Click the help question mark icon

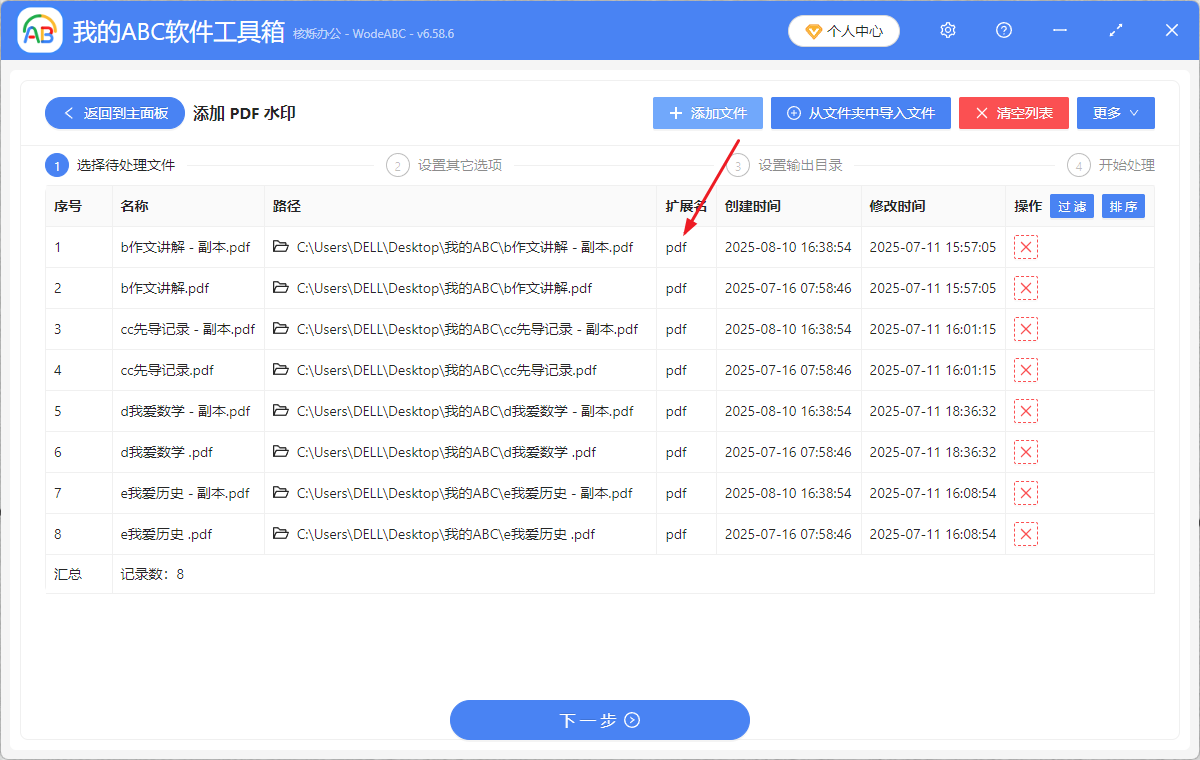pyautogui.click(x=1003, y=30)
